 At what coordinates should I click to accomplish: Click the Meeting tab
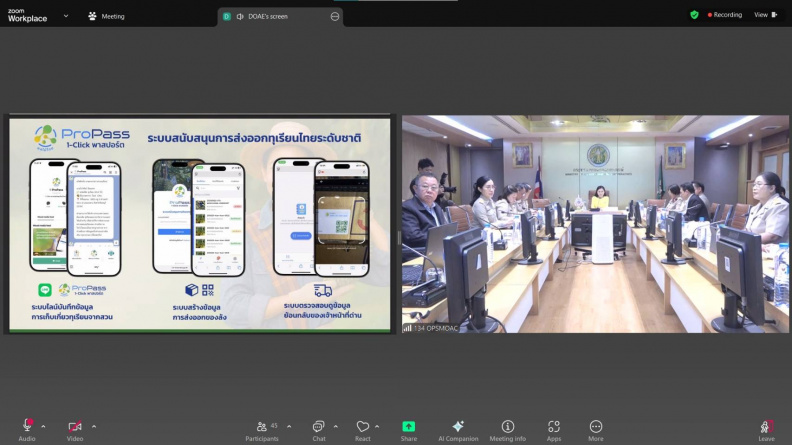click(x=107, y=16)
